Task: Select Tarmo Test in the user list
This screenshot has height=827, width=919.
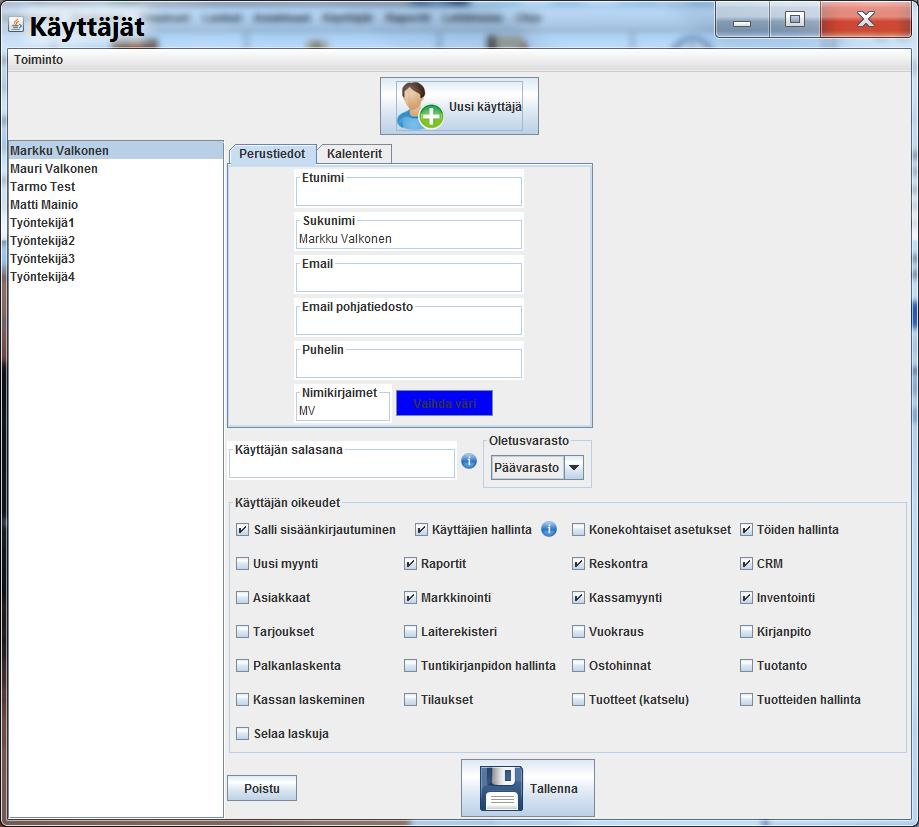Action: [116, 187]
